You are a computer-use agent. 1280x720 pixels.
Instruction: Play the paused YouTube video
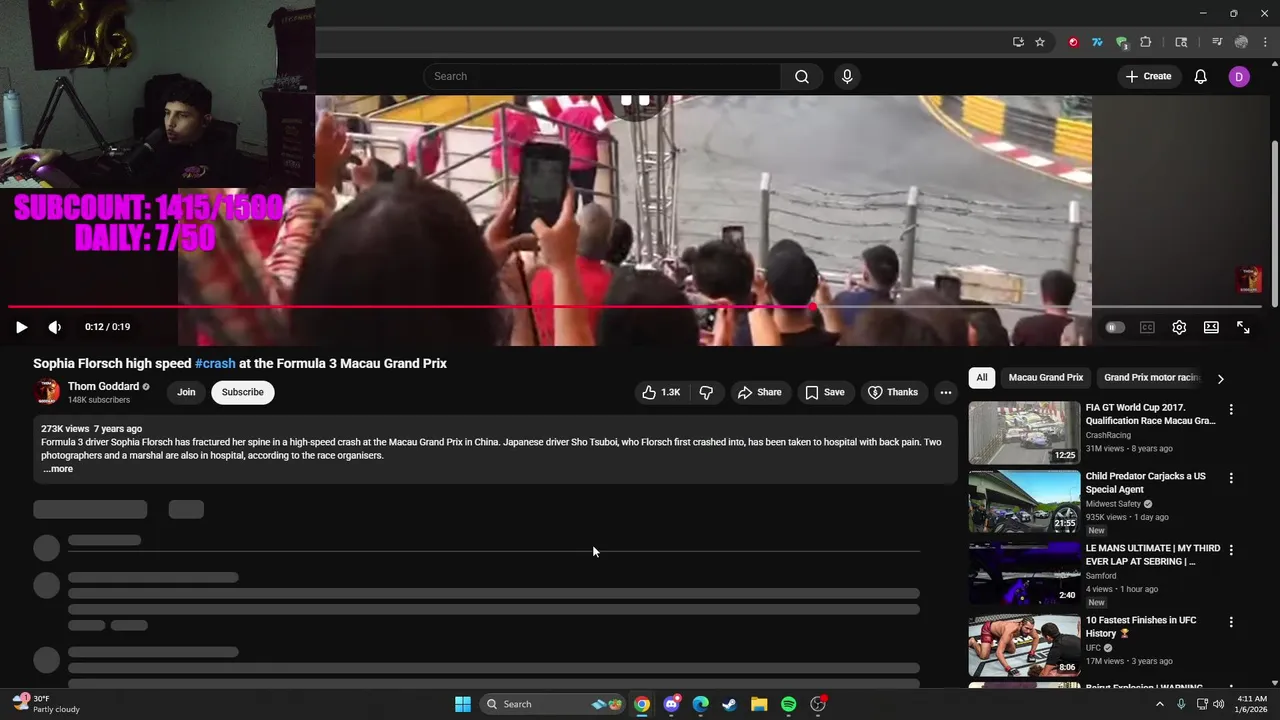21,327
